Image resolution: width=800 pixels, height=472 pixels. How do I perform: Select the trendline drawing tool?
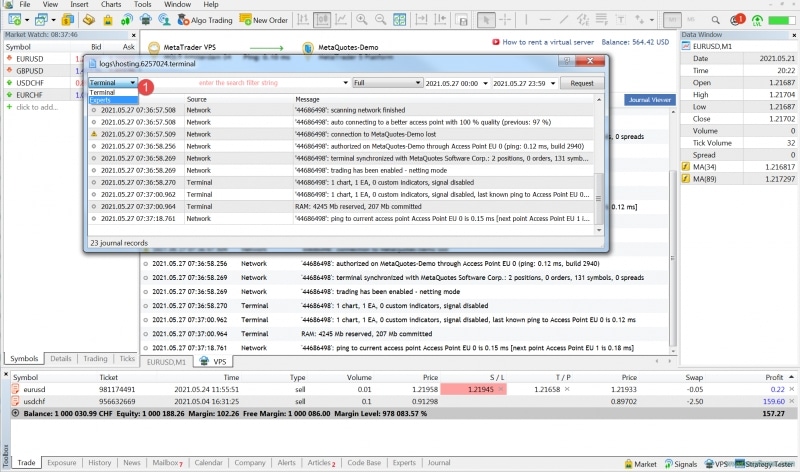564,20
